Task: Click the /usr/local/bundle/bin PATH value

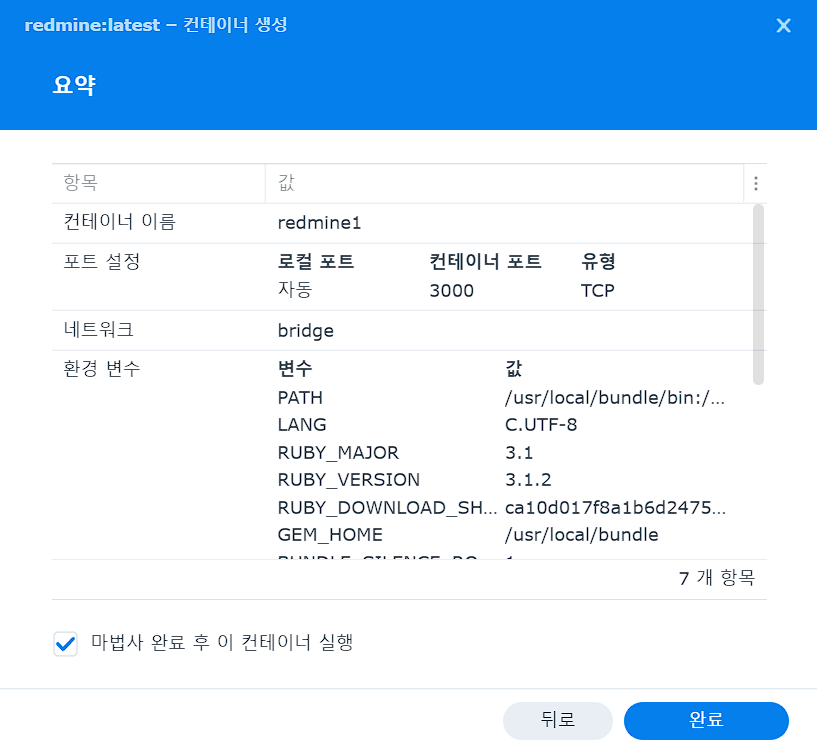Action: point(615,398)
